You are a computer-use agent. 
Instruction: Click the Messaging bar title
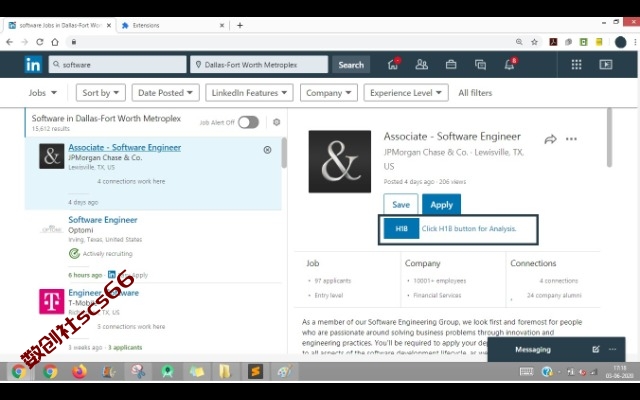(x=533, y=349)
